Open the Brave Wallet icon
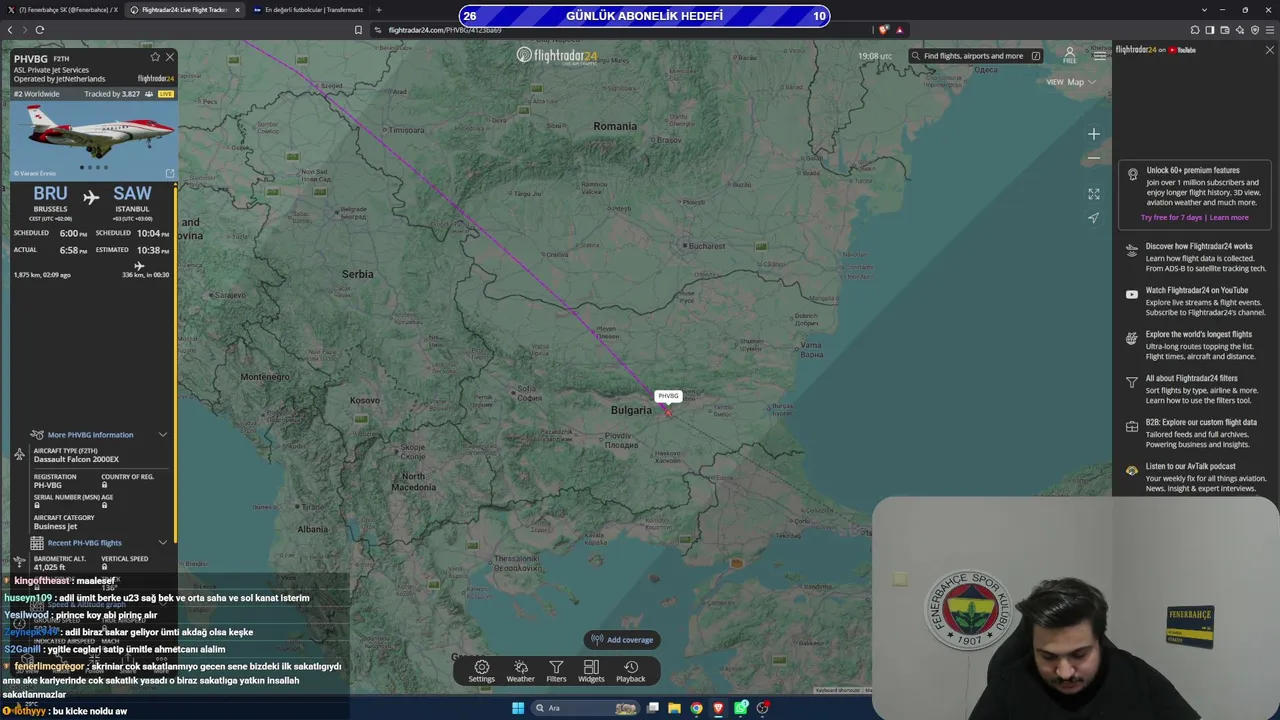This screenshot has height=720, width=1280. point(1225,30)
